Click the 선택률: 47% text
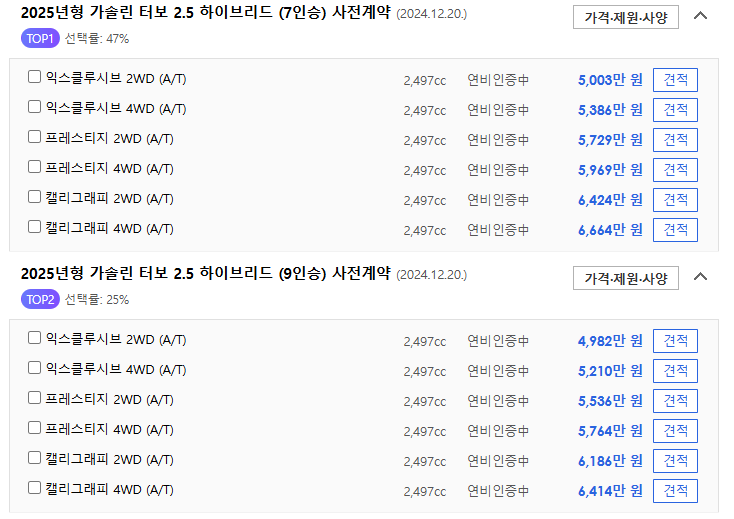The height and width of the screenshot is (519, 734). 97,38
